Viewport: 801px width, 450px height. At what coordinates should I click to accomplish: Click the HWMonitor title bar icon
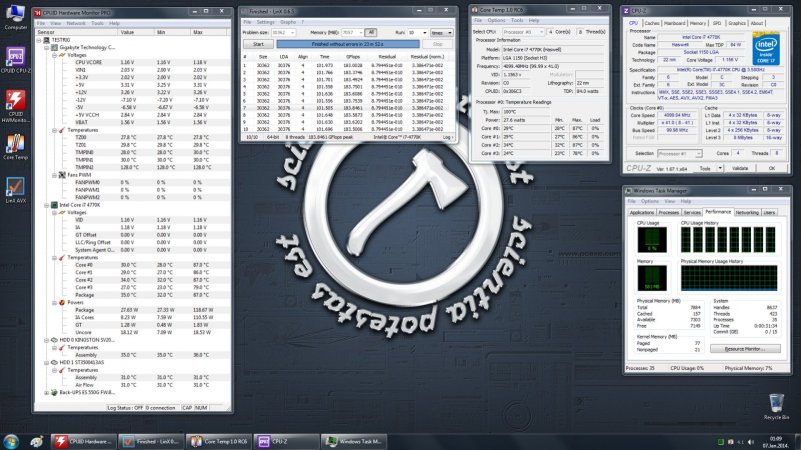point(37,12)
